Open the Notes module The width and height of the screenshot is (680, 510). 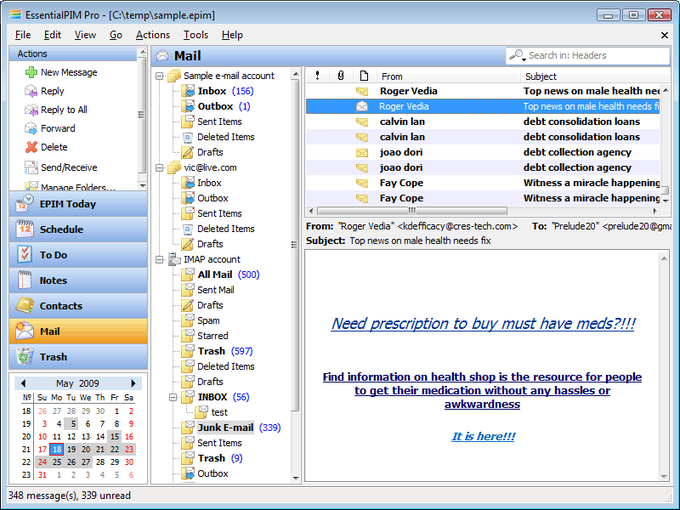tap(78, 281)
